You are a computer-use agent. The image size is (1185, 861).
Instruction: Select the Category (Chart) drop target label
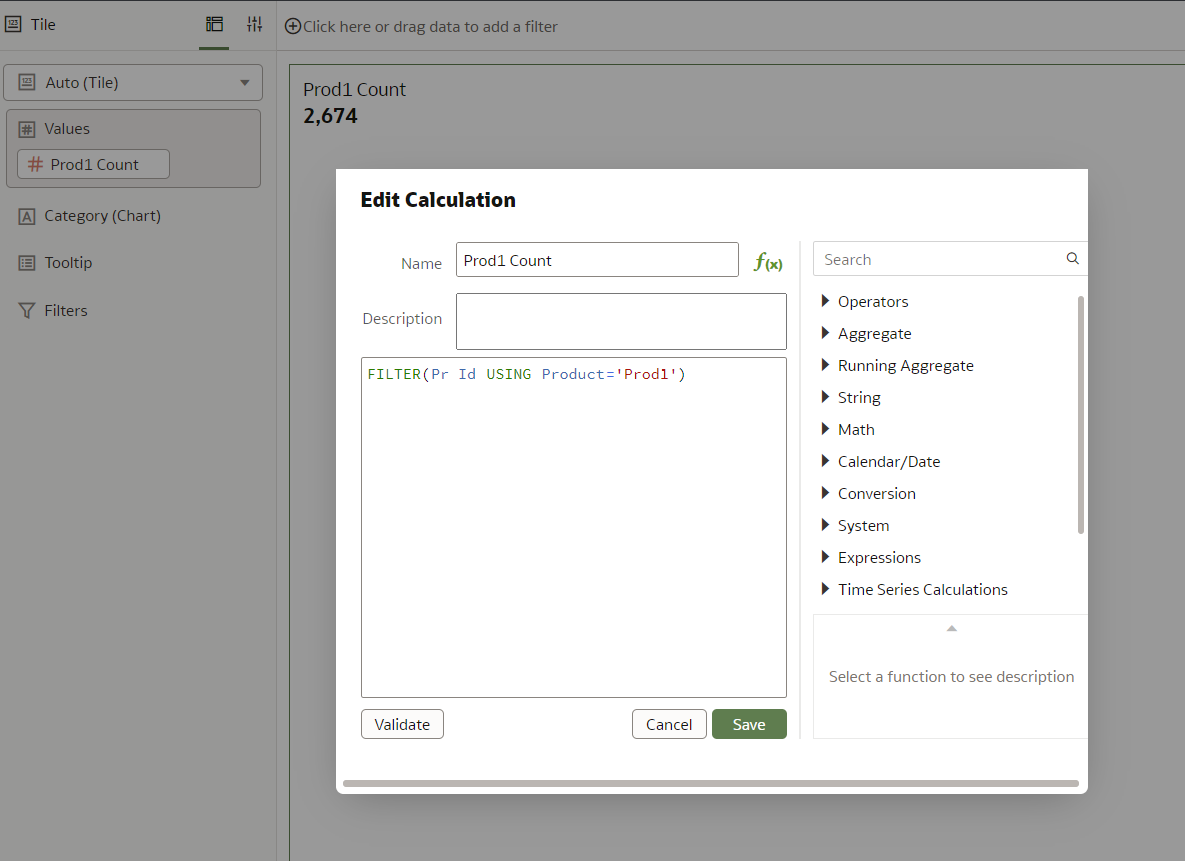click(103, 216)
